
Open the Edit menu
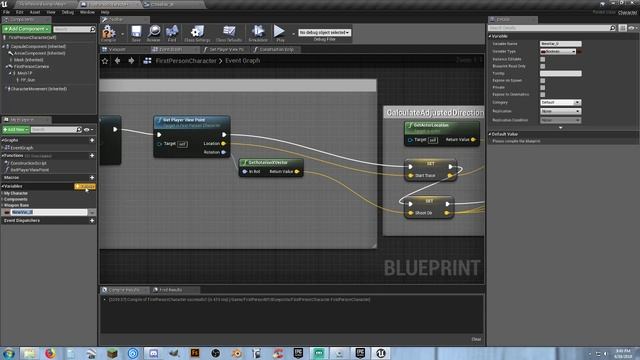coord(20,12)
